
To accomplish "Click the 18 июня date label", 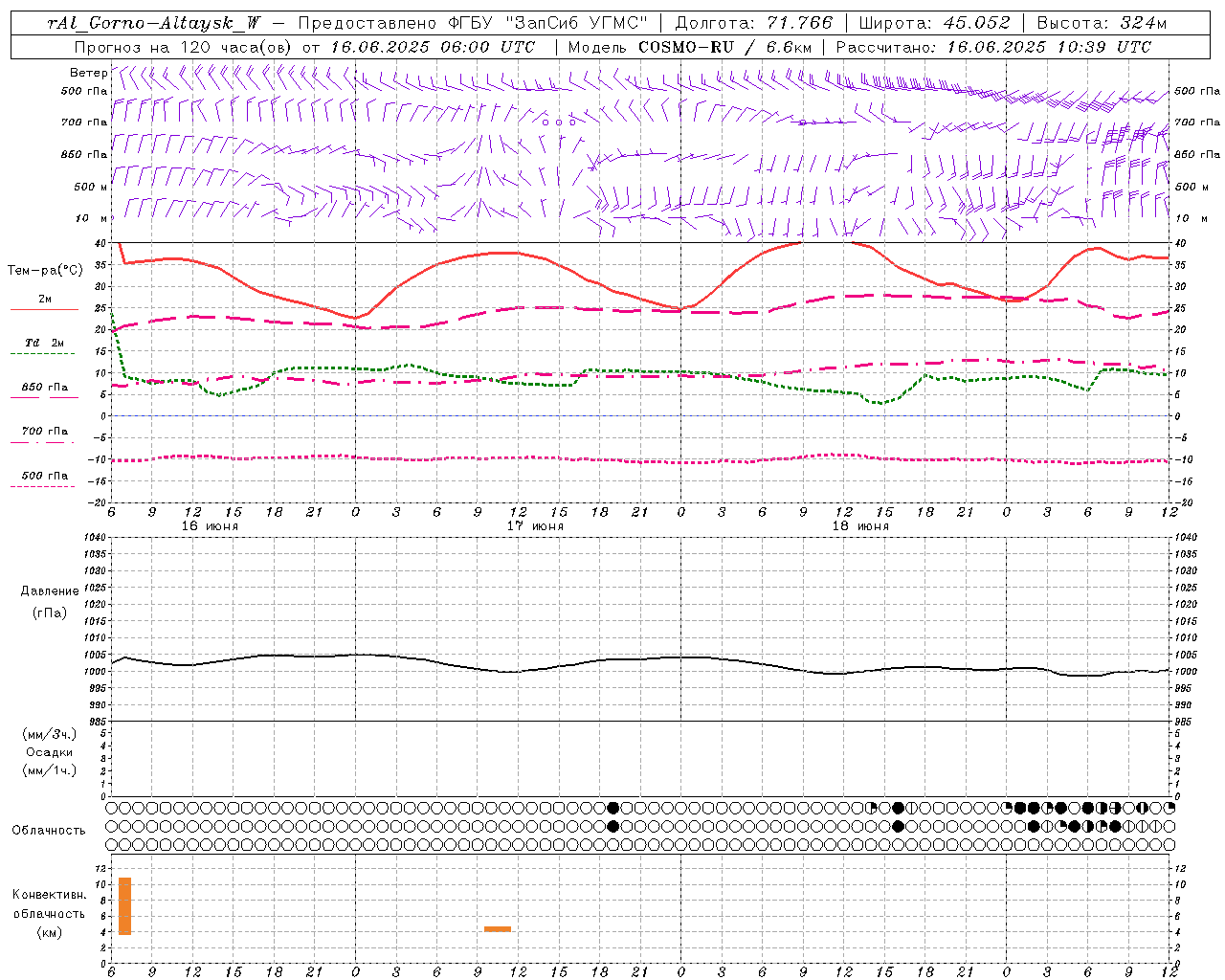I will [859, 526].
